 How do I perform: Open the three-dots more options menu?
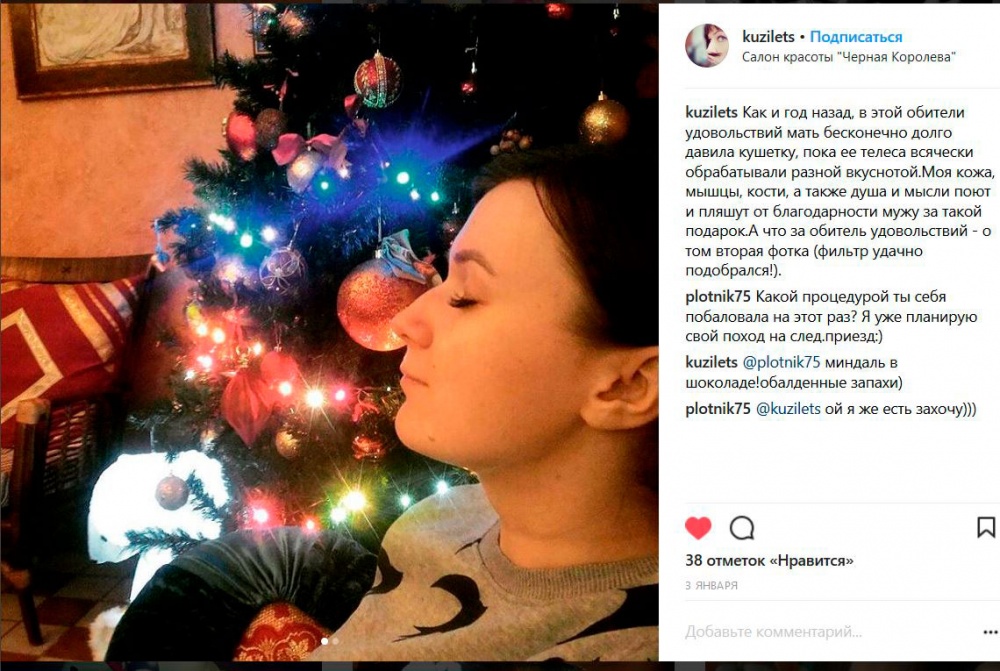[990, 632]
